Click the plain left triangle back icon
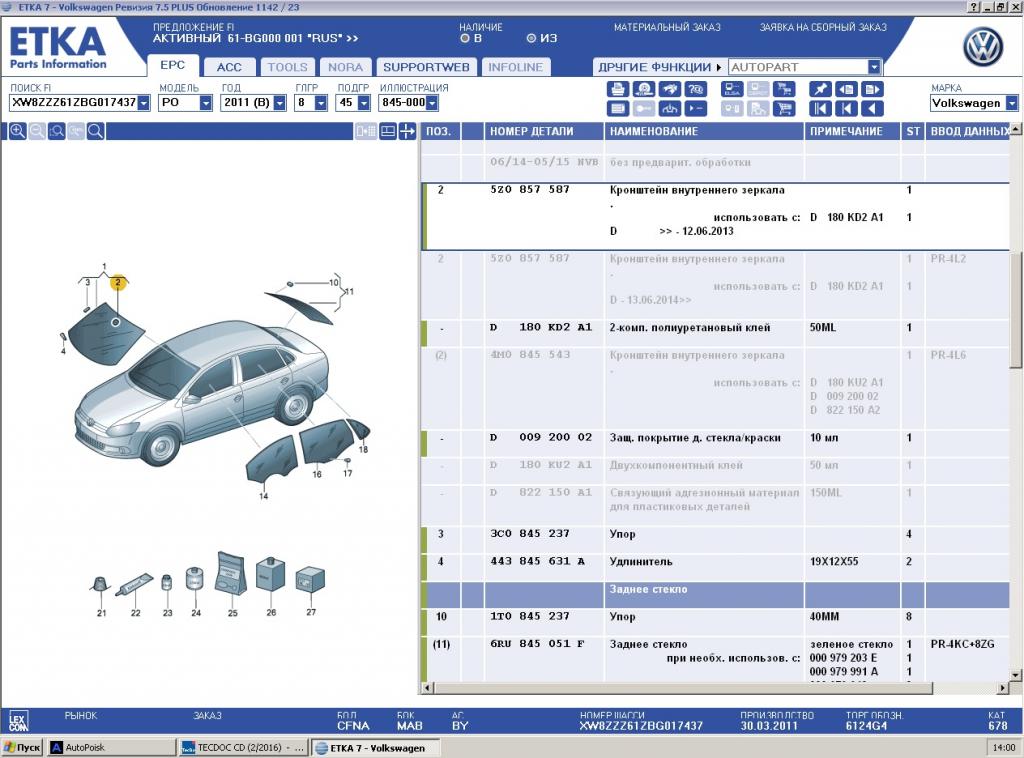This screenshot has height=758, width=1024. [872, 108]
